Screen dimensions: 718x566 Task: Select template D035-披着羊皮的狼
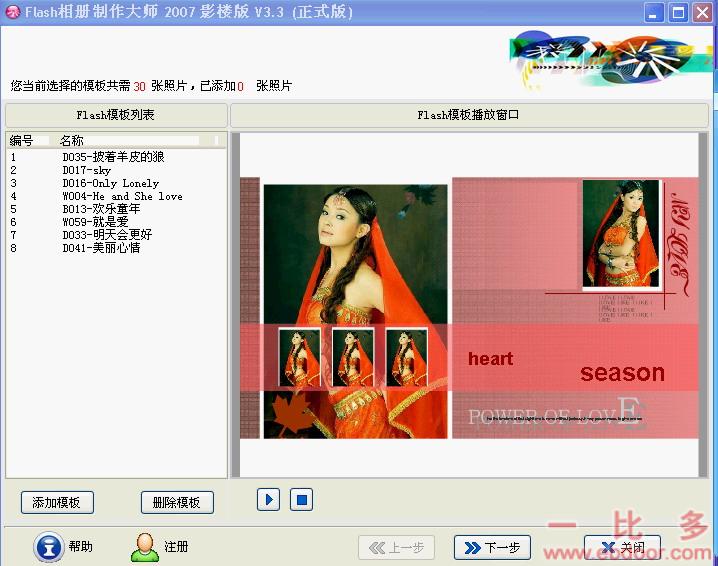coord(114,157)
